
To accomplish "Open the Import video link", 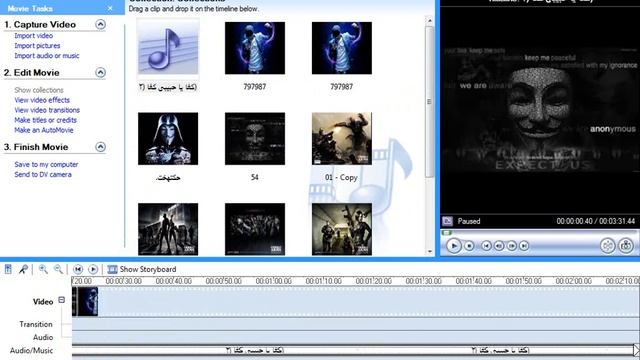I will point(33,36).
